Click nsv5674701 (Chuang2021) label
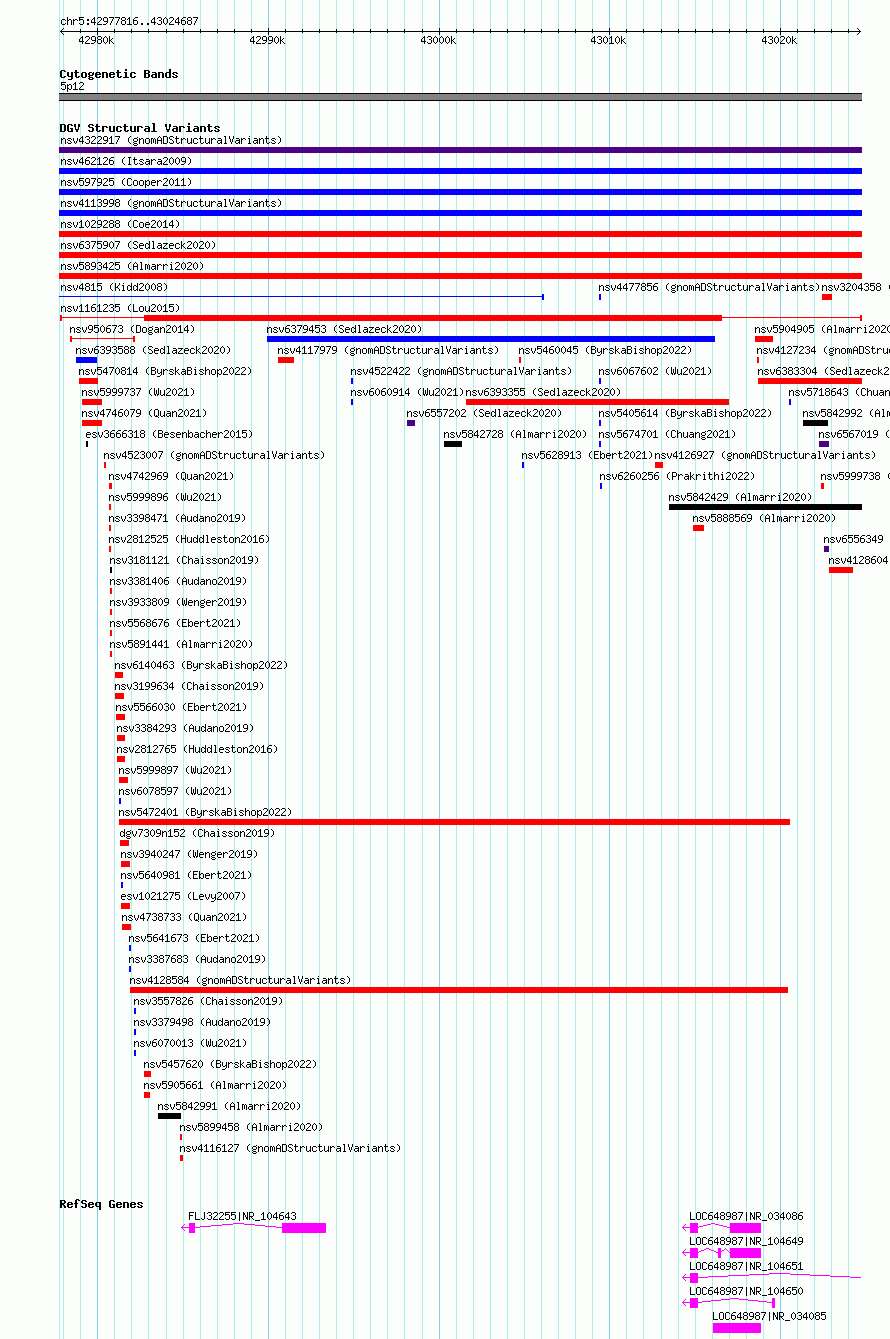The height and width of the screenshot is (1339, 890). tap(667, 434)
